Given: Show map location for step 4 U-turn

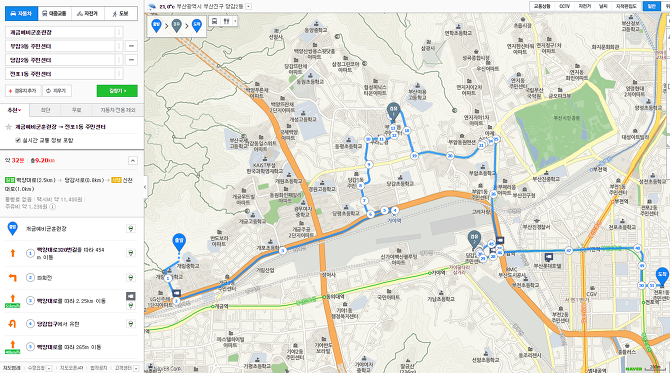Looking at the screenshot, I should 131,324.
